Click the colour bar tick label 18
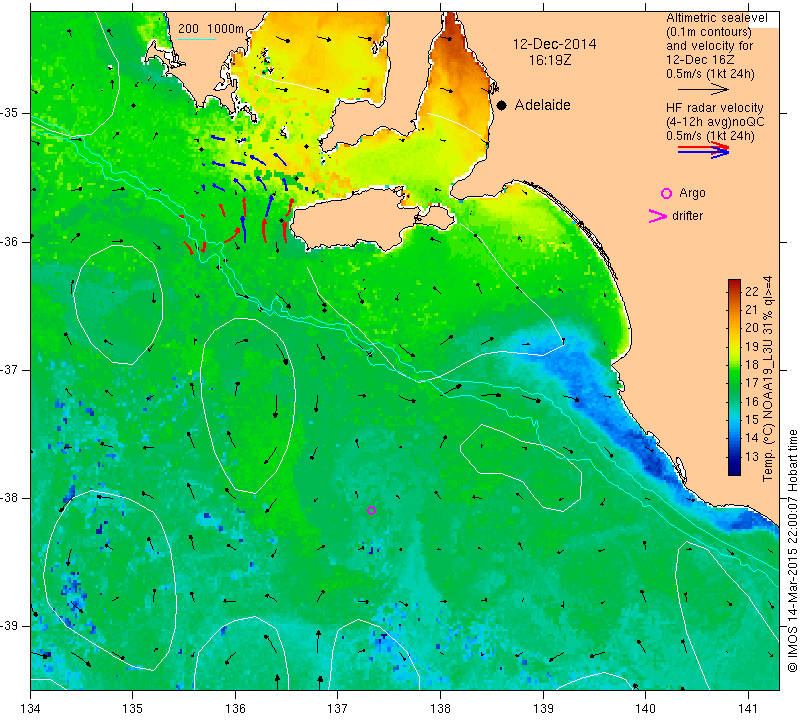The image size is (800, 720). tap(752, 365)
